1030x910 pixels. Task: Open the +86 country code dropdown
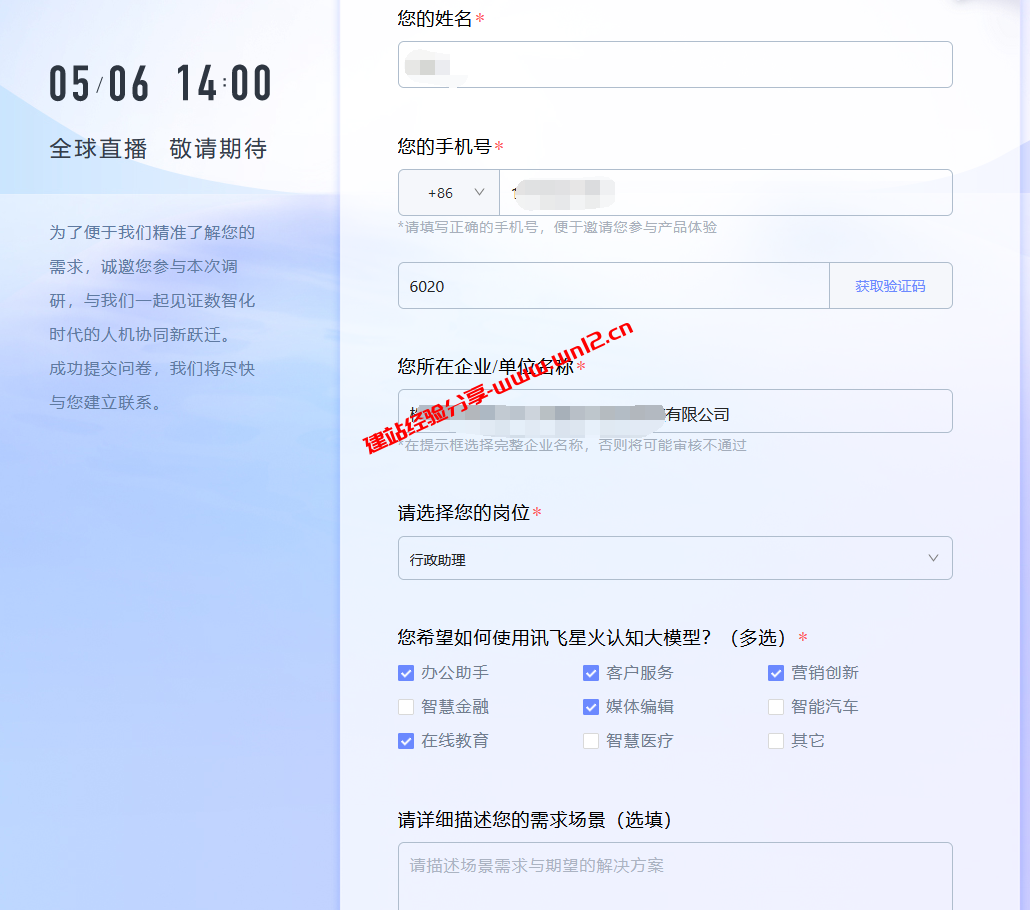(x=448, y=192)
